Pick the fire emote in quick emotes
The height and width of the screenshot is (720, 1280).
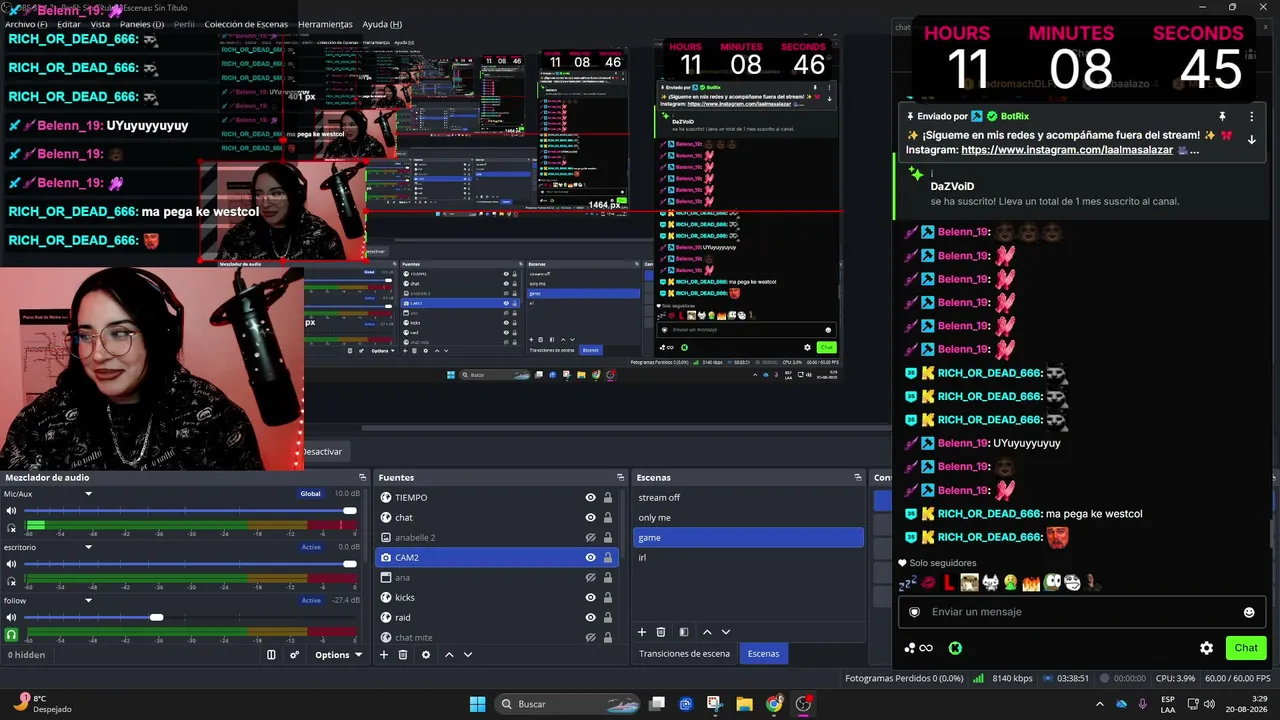click(1031, 582)
